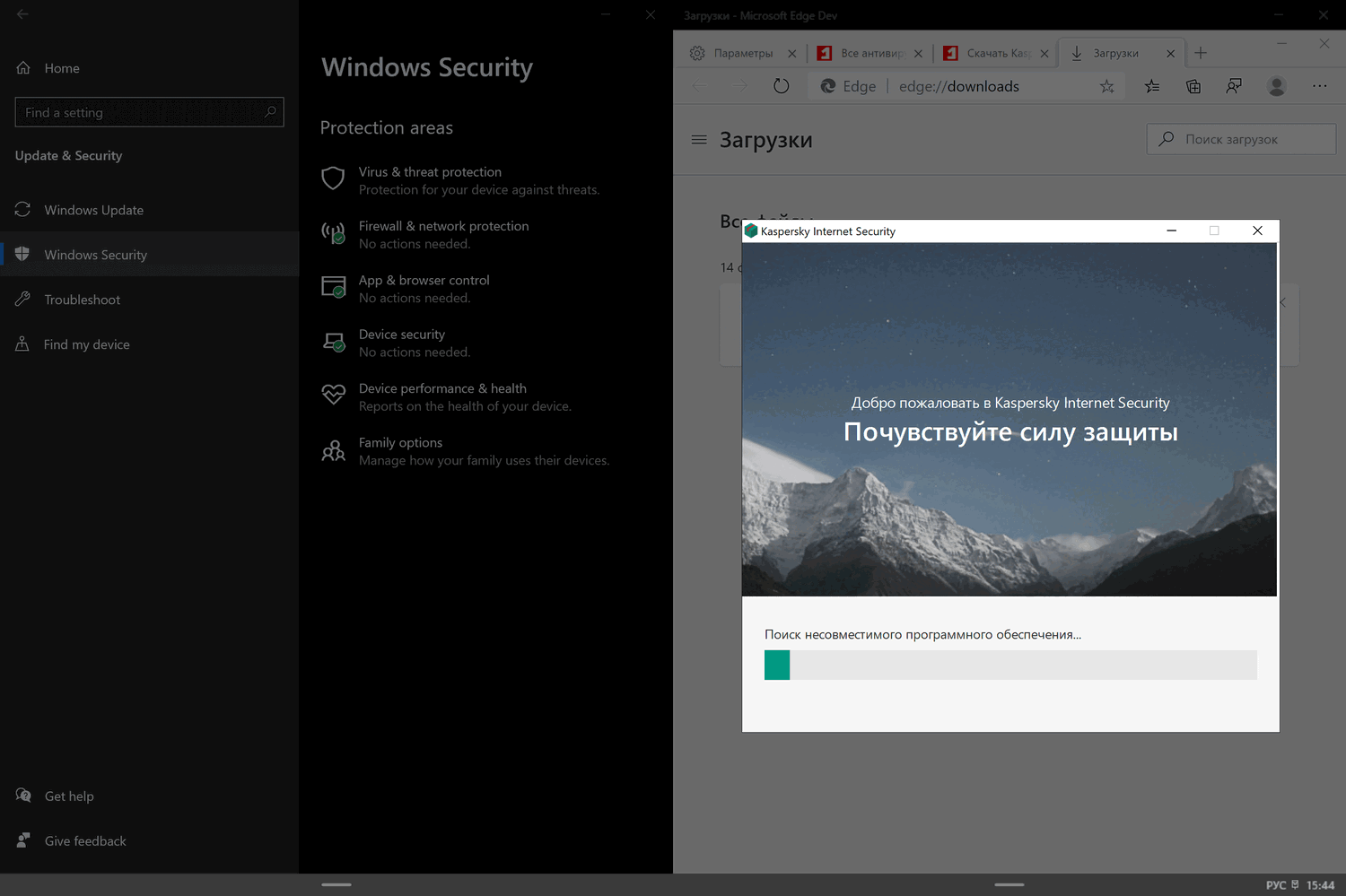
Task: Open Edge's more options (...) menu
Action: click(x=1320, y=86)
